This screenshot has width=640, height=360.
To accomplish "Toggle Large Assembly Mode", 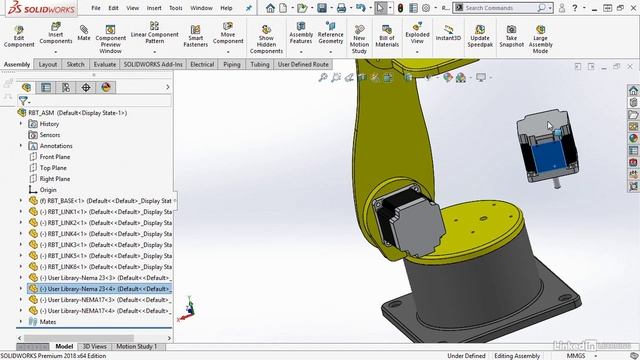I will [540, 39].
